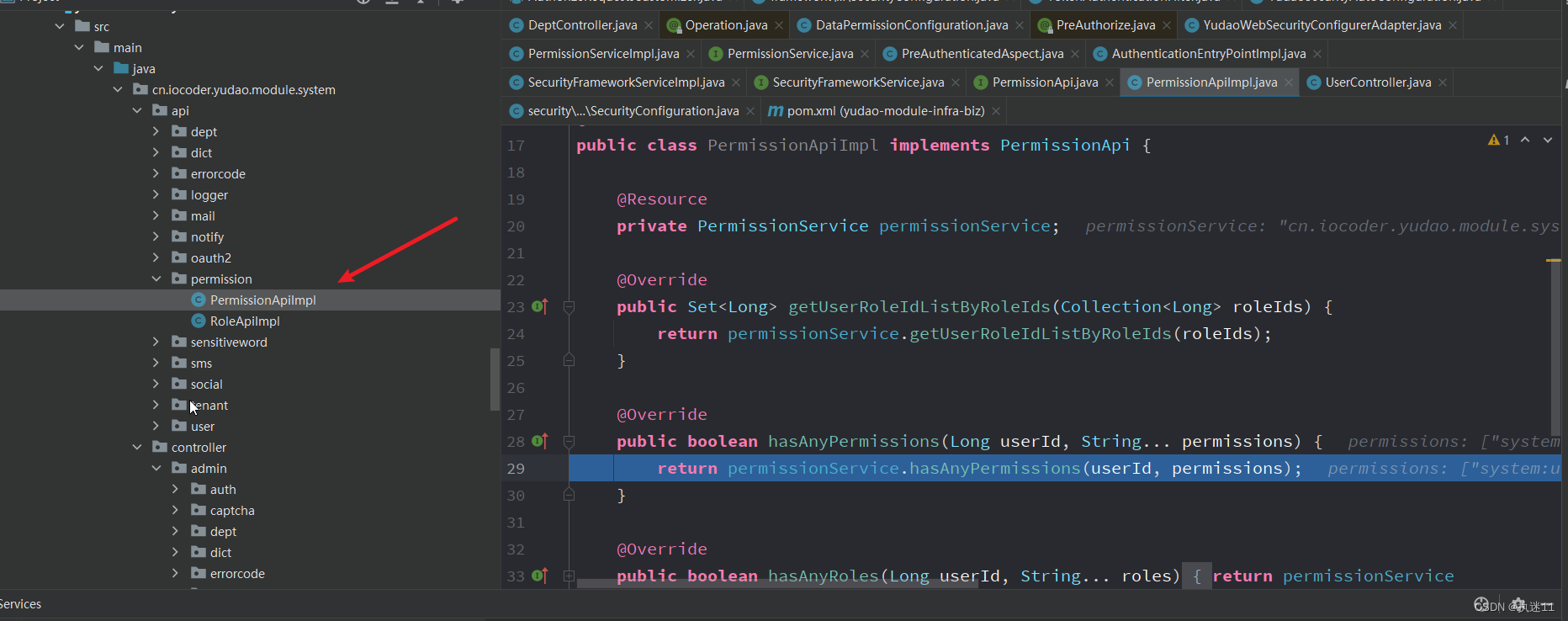Image resolution: width=1568 pixels, height=621 pixels.
Task: Collapse the permission package
Action: coord(156,279)
